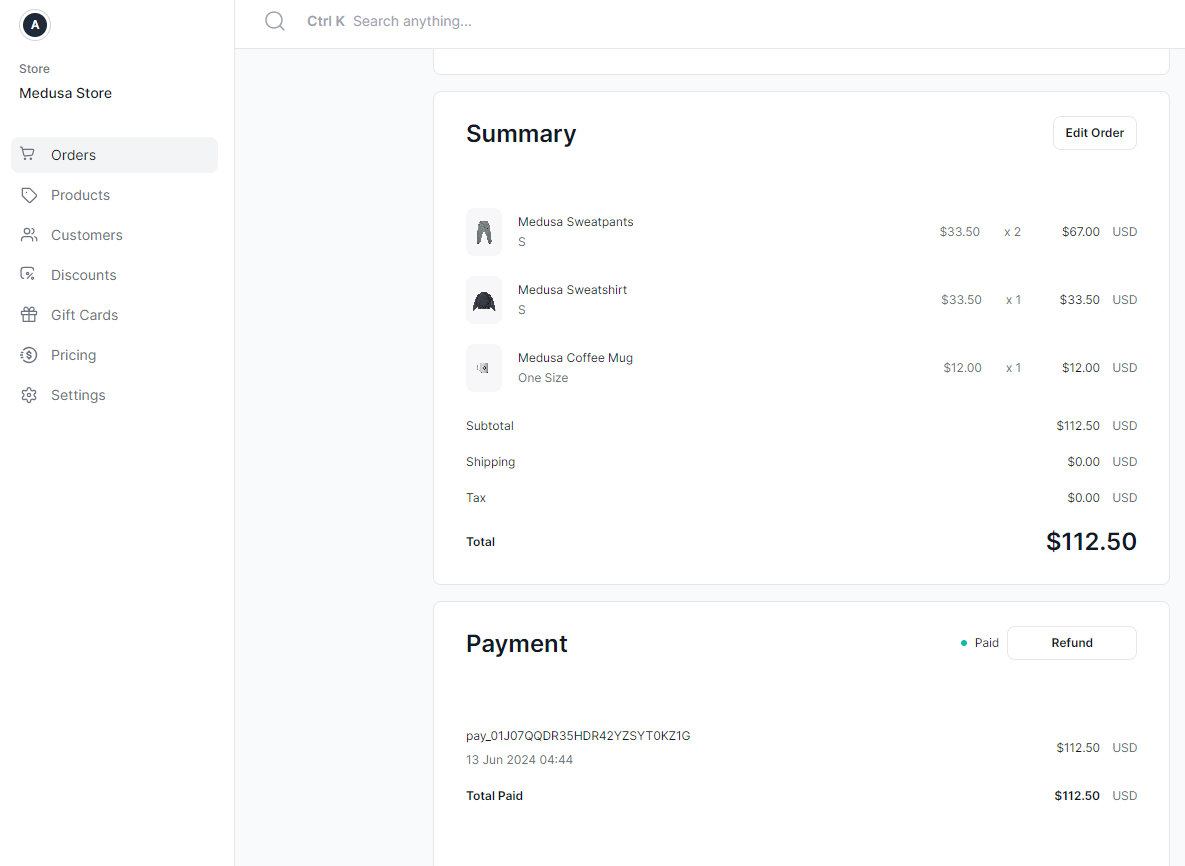Click the Products tag icon

(x=31, y=195)
